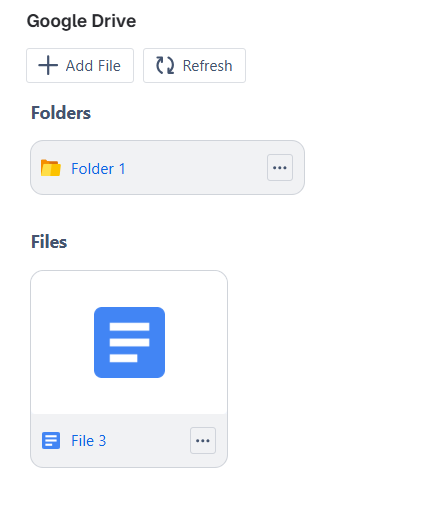Screen dimensions: 425x518
Task: Open the Folder 1 link
Action: point(98,169)
